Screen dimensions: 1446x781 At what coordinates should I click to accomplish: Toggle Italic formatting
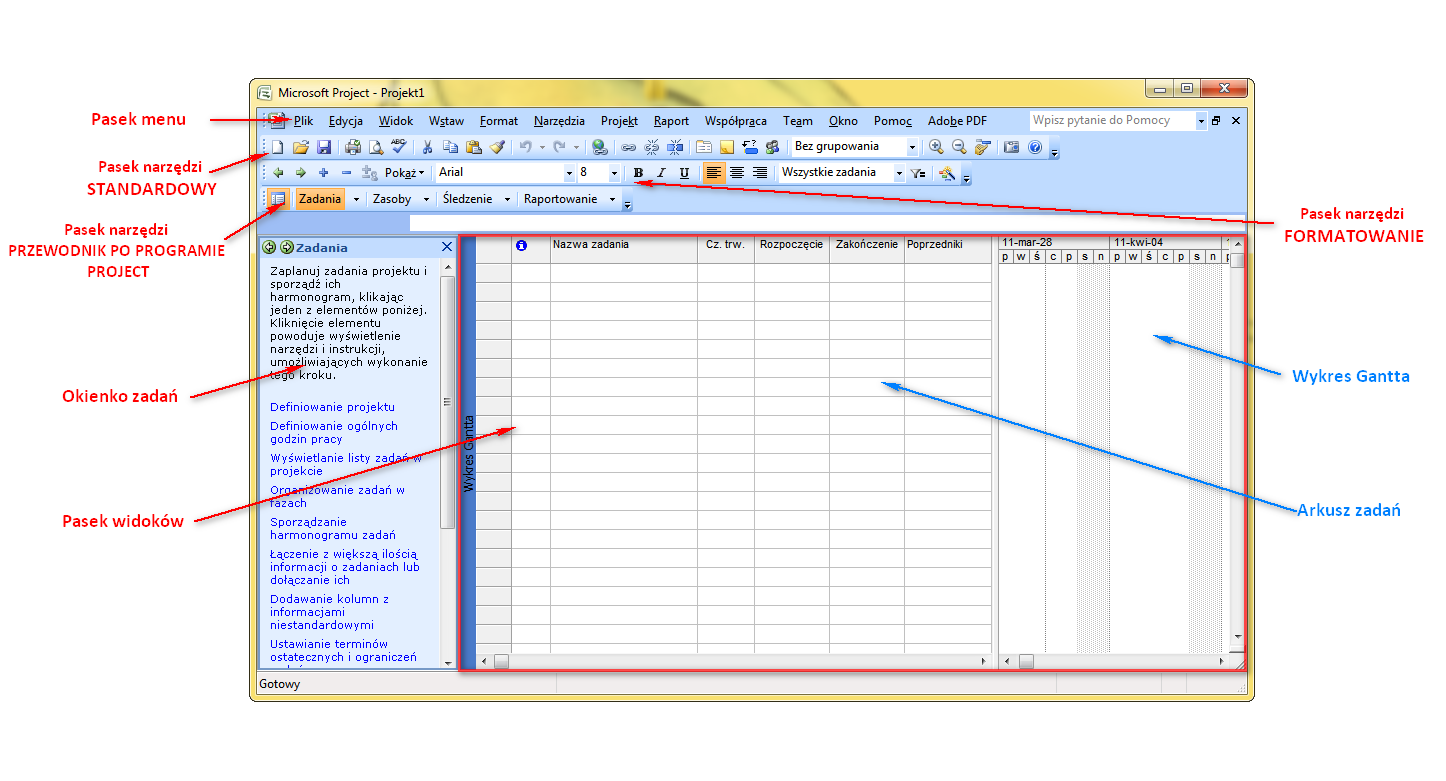tap(661, 172)
